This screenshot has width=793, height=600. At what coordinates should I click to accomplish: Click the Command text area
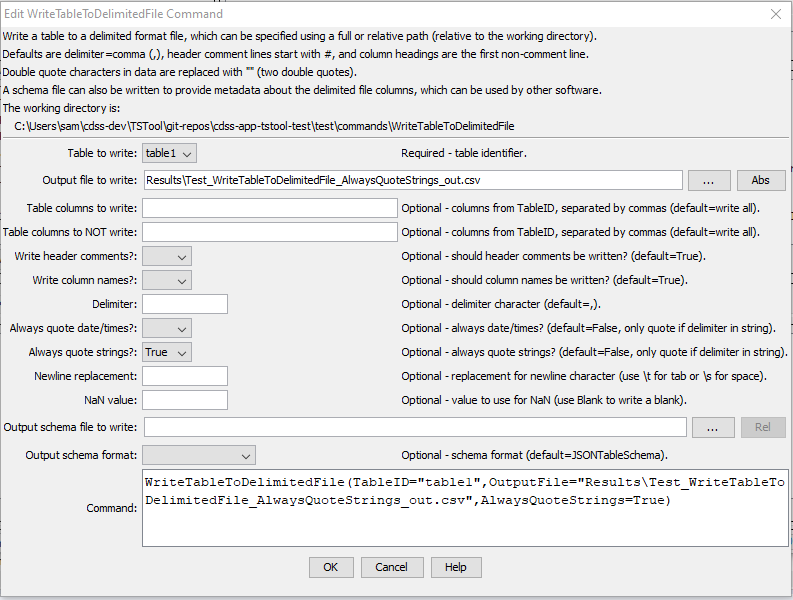point(465,508)
